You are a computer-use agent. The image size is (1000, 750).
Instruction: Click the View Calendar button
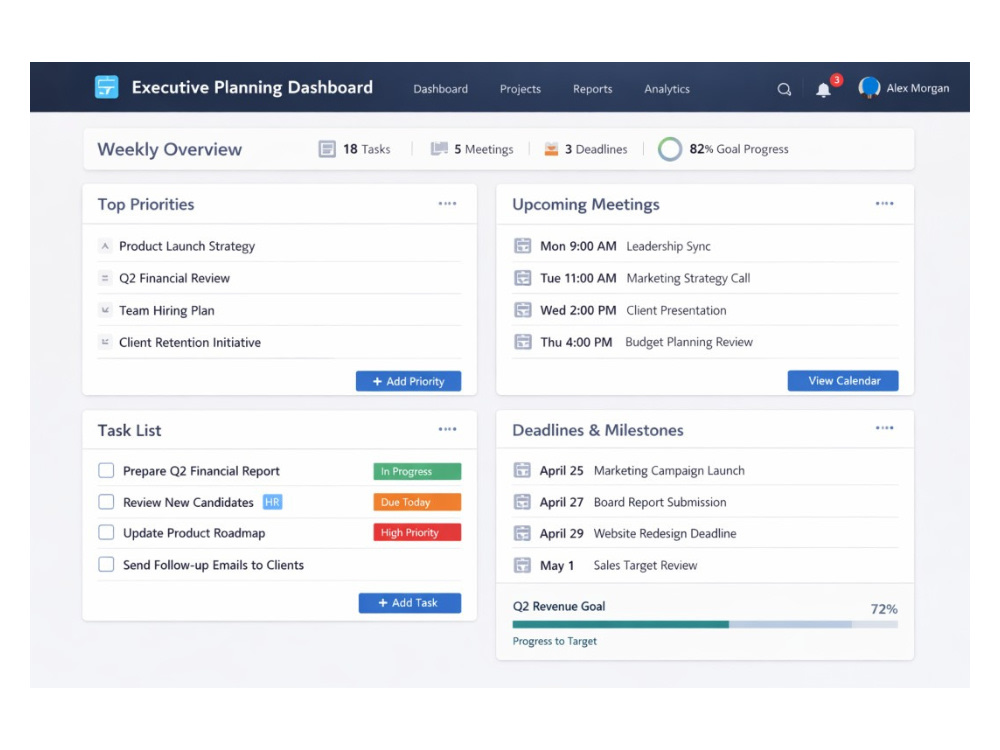(x=843, y=381)
